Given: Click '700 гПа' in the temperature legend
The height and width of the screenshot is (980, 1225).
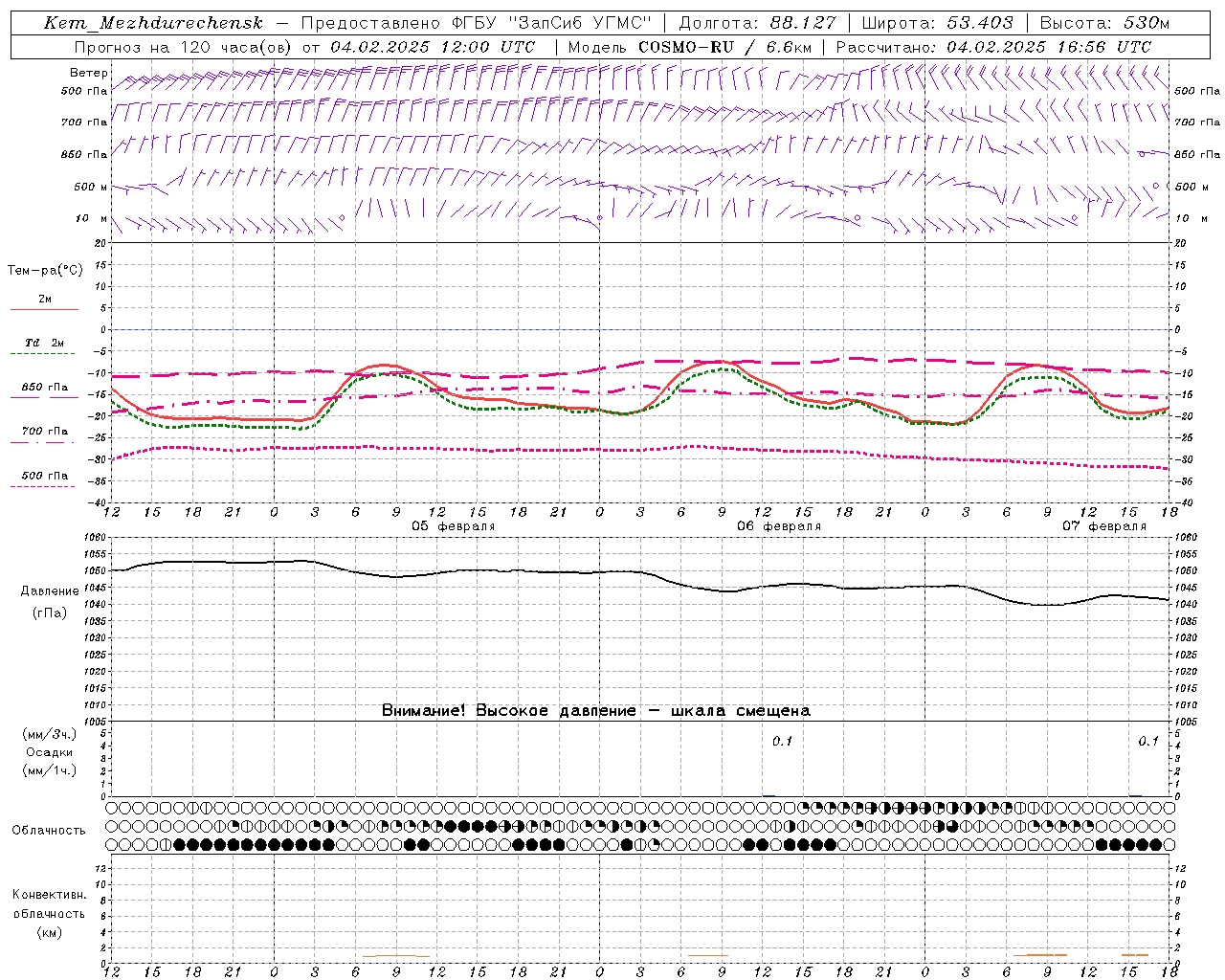Looking at the screenshot, I should pyautogui.click(x=45, y=432).
